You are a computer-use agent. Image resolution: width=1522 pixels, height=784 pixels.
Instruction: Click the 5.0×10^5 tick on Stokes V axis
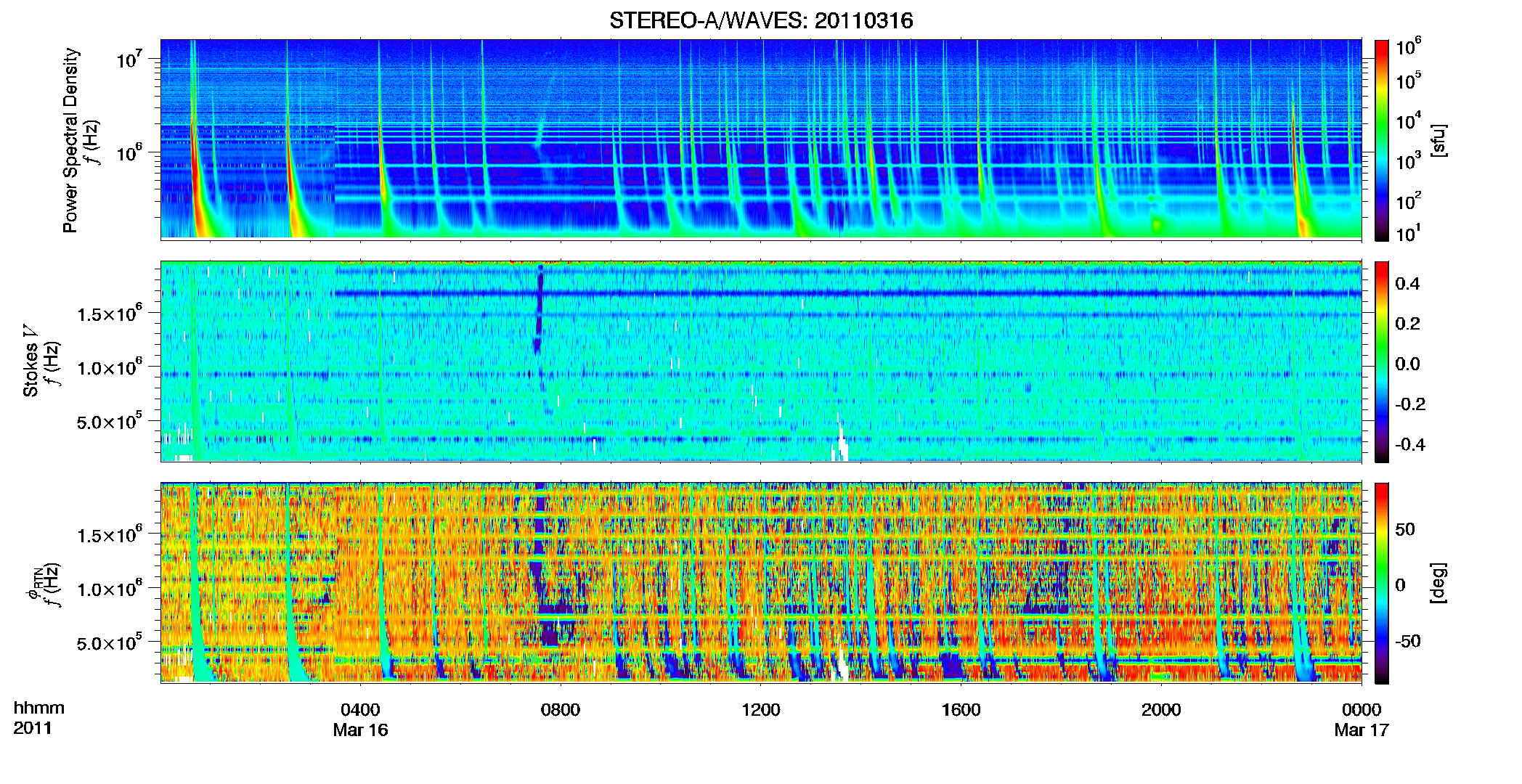tap(110, 421)
